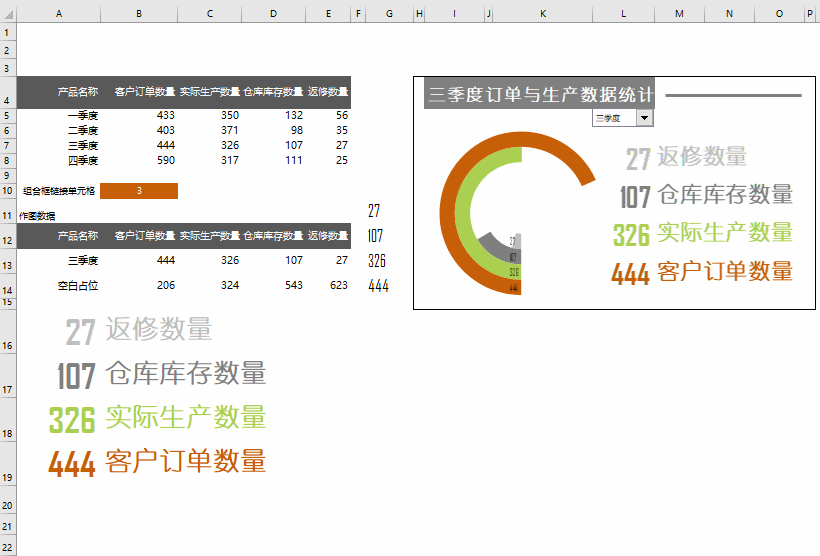Image resolution: width=820 pixels, height=556 pixels.
Task: Select value 206 in 空白占位 row
Action: (x=166, y=286)
